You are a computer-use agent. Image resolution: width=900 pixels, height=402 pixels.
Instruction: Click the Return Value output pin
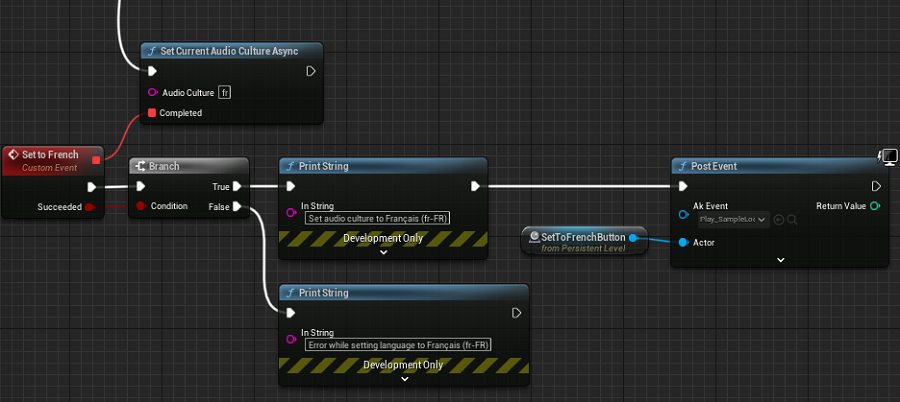tap(875, 206)
